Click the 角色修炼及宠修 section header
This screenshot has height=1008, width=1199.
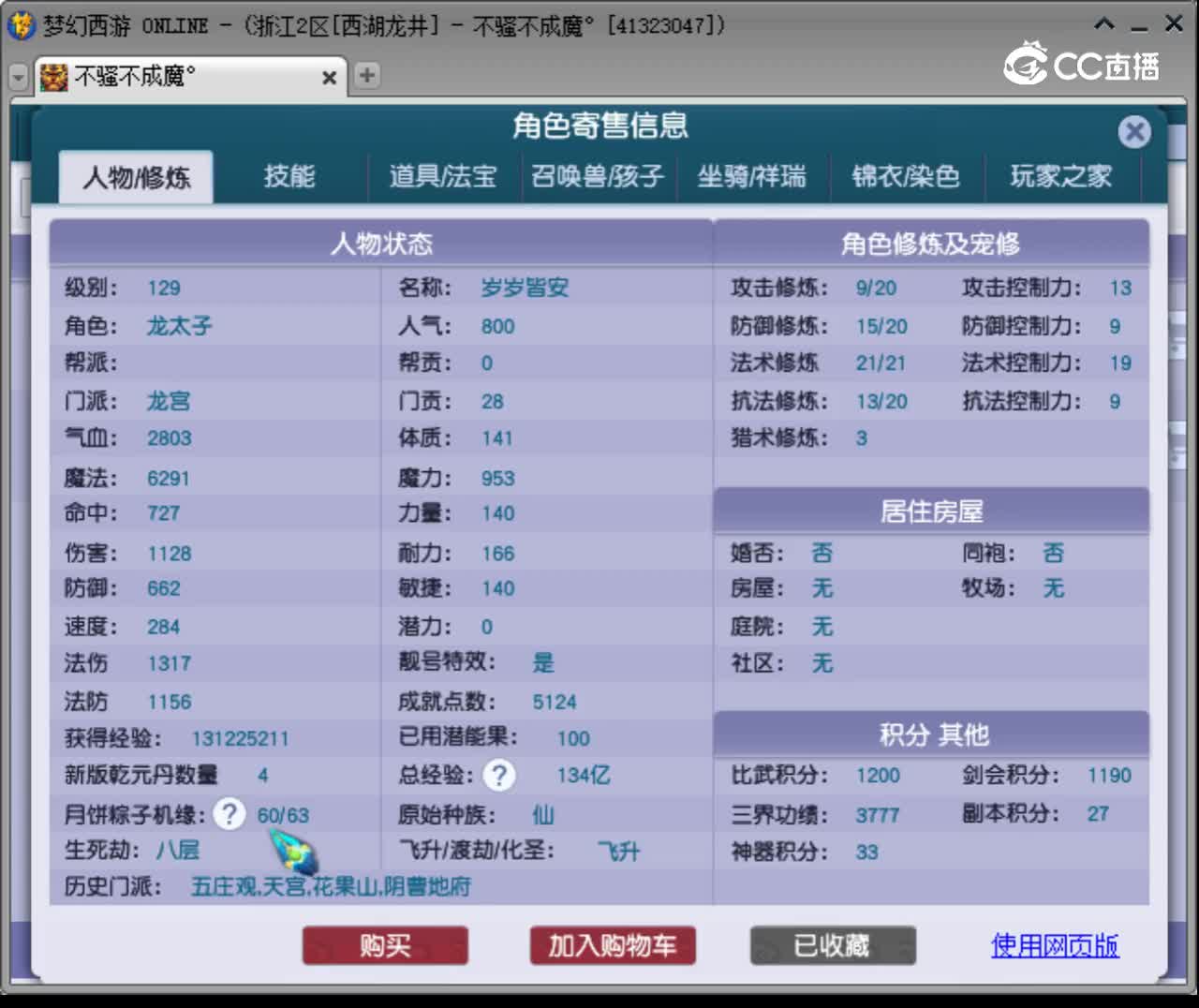(x=931, y=244)
